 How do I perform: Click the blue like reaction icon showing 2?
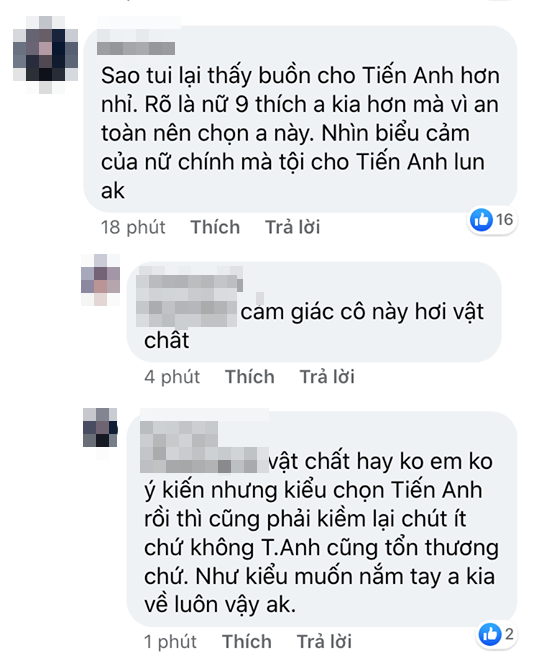[490, 634]
